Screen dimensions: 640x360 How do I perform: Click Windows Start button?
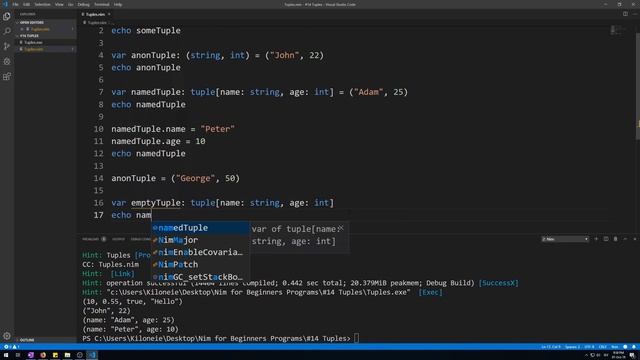(6, 355)
